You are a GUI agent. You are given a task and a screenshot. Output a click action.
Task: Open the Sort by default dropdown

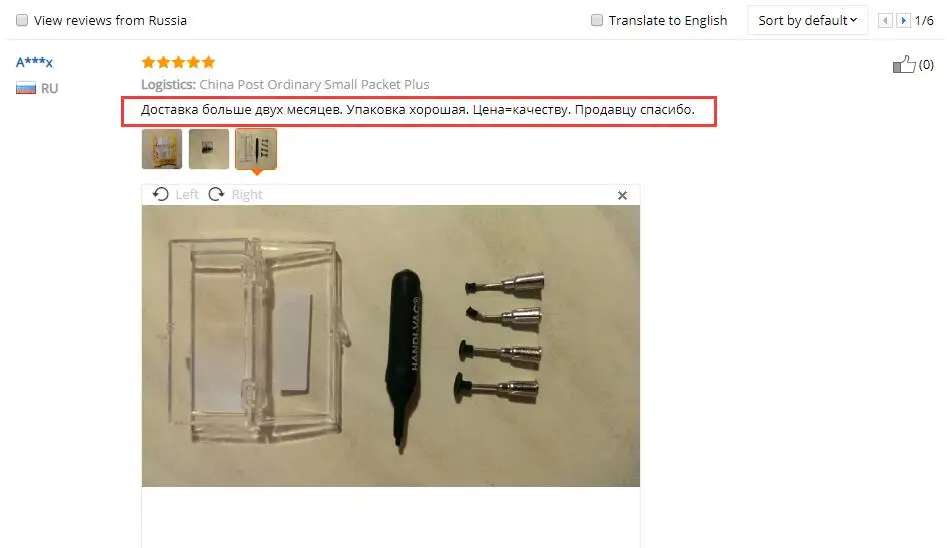[x=807, y=21]
